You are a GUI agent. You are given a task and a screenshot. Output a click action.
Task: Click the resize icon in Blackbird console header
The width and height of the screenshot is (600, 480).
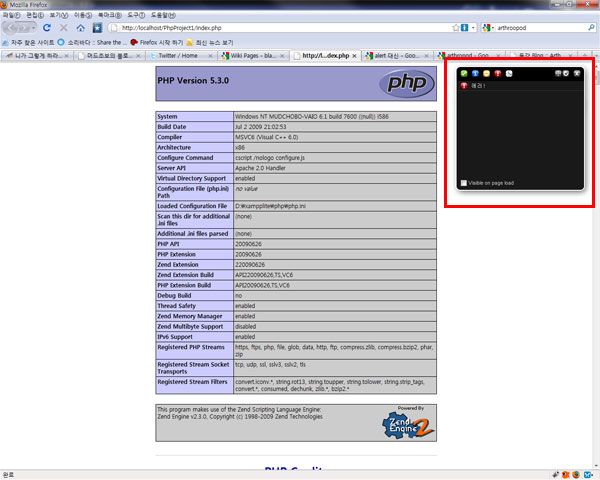[x=558, y=73]
